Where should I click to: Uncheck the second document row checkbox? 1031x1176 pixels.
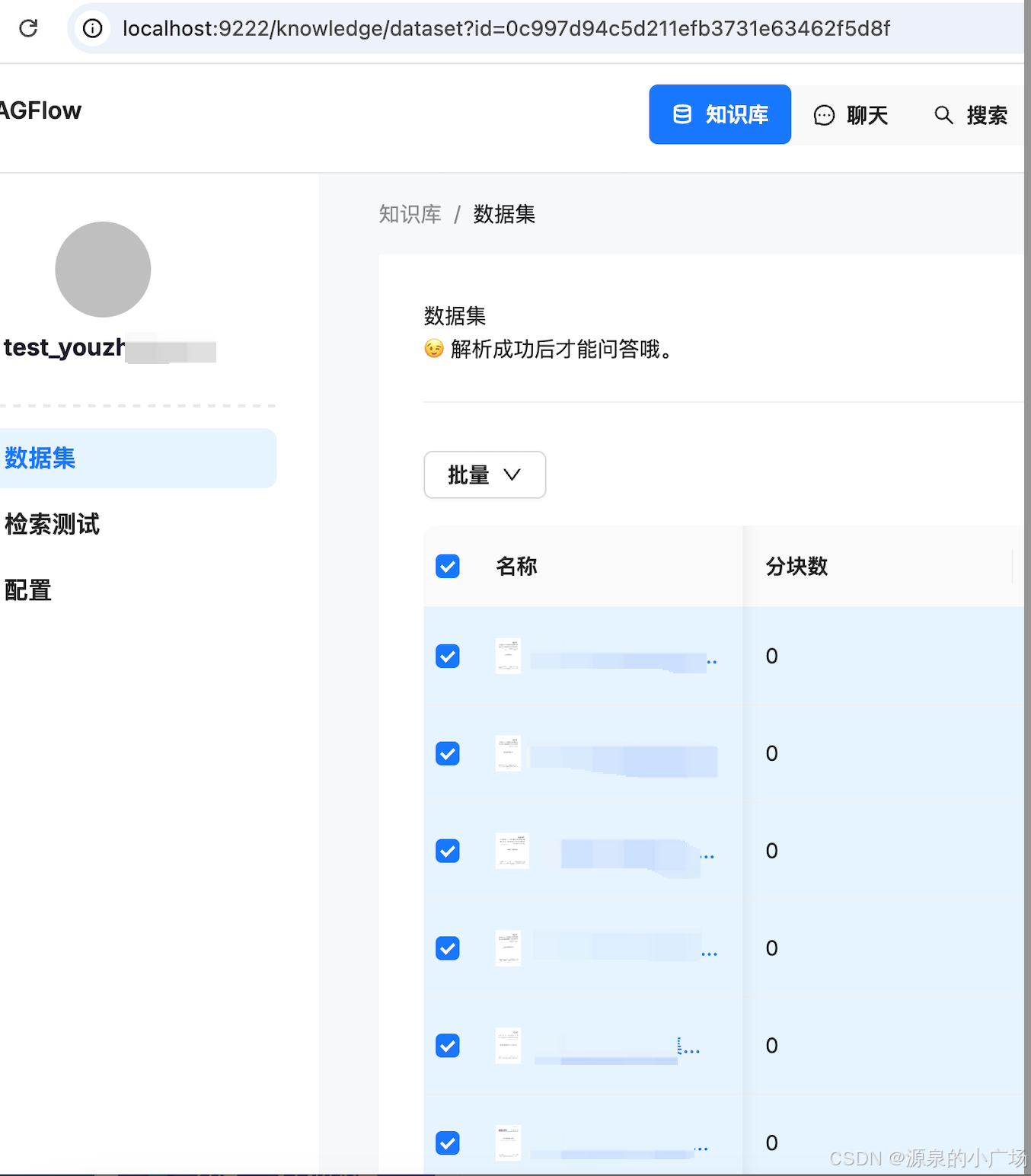pyautogui.click(x=448, y=753)
